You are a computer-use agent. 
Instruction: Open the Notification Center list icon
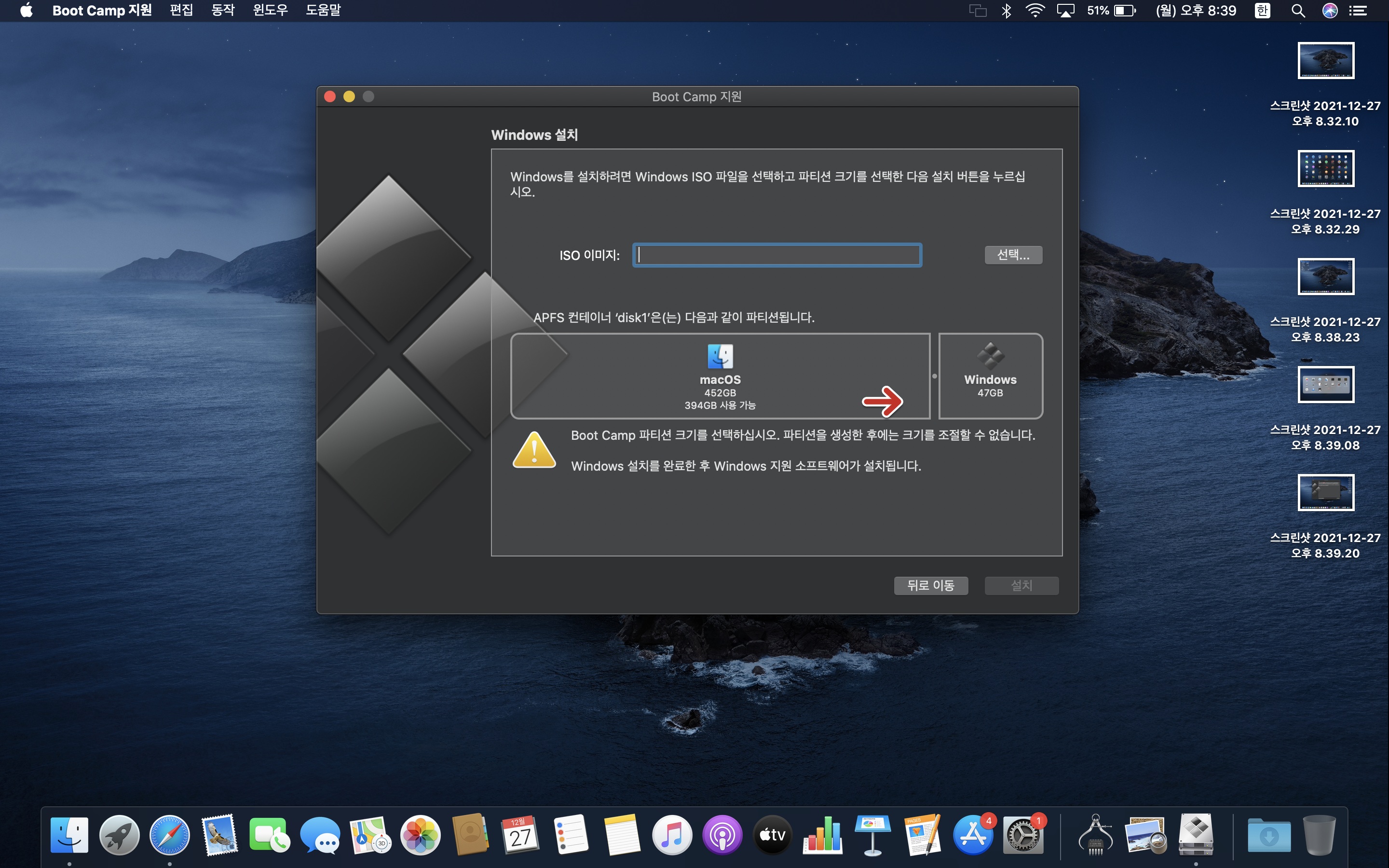point(1358,10)
